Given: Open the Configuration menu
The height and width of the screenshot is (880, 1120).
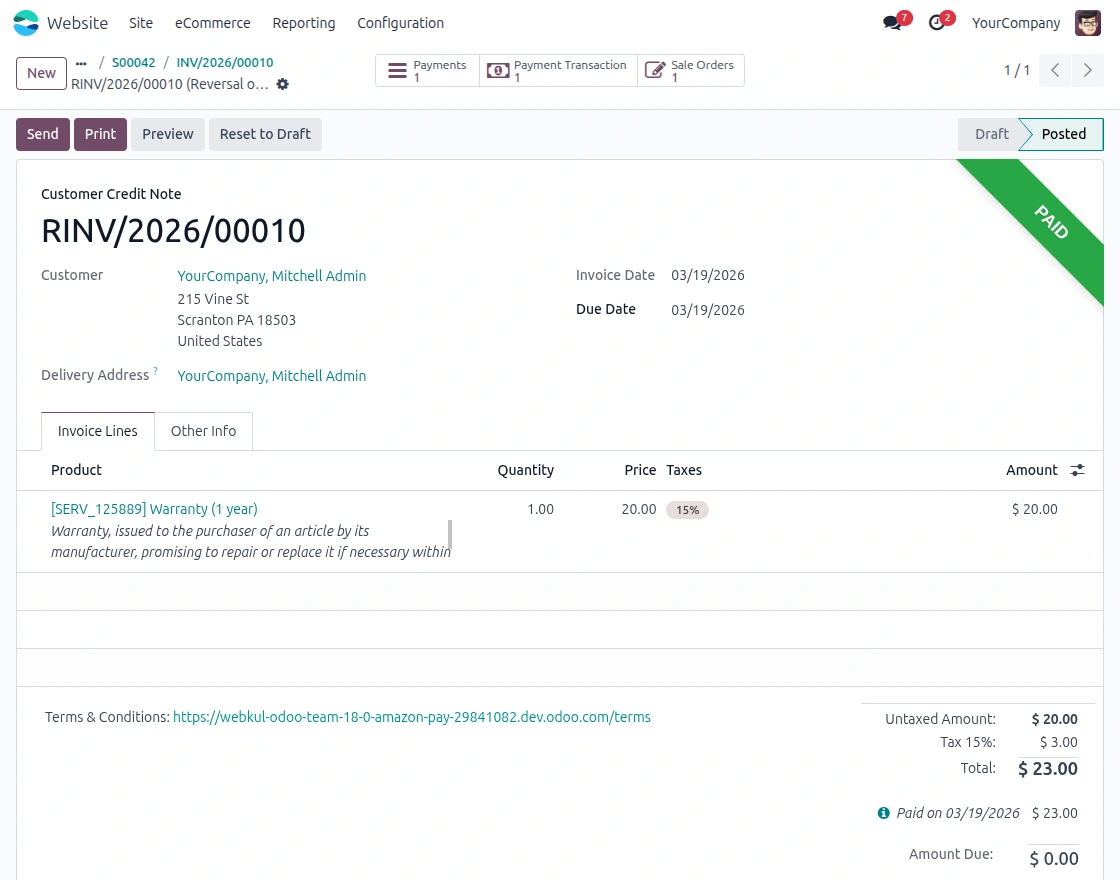Looking at the screenshot, I should coord(400,23).
